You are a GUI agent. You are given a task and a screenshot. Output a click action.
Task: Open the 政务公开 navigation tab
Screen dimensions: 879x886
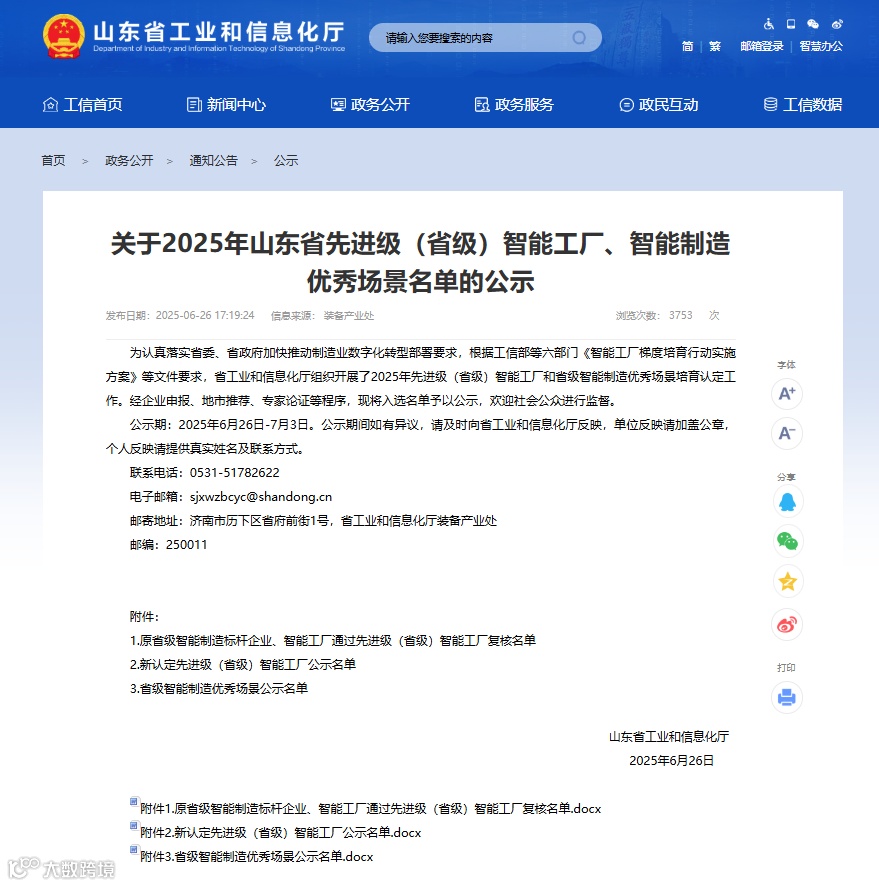370,105
